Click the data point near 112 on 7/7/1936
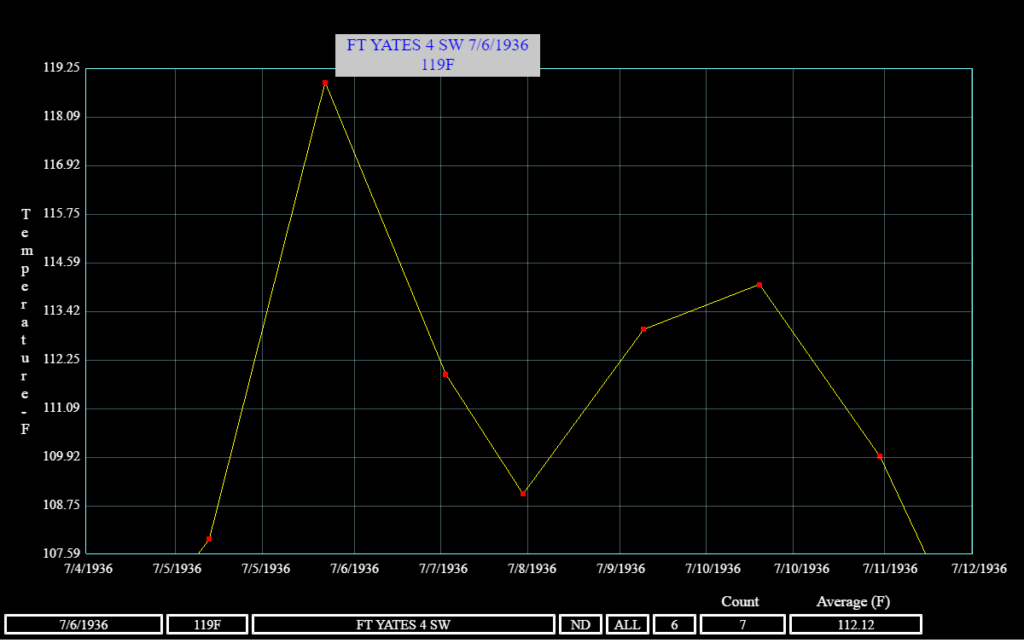The width and height of the screenshot is (1024, 643). 445,374
